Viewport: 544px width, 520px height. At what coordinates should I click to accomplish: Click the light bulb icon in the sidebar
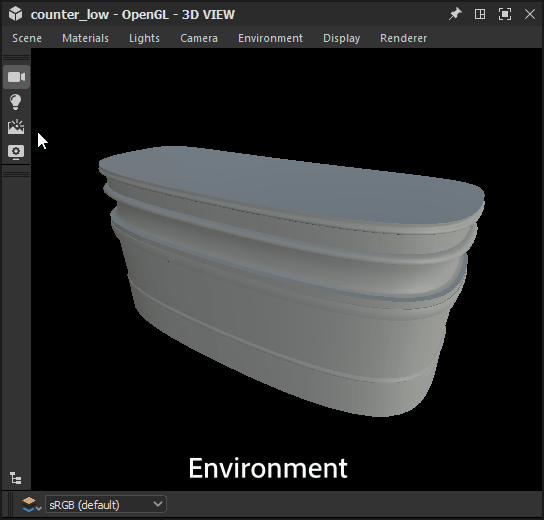tap(16, 102)
